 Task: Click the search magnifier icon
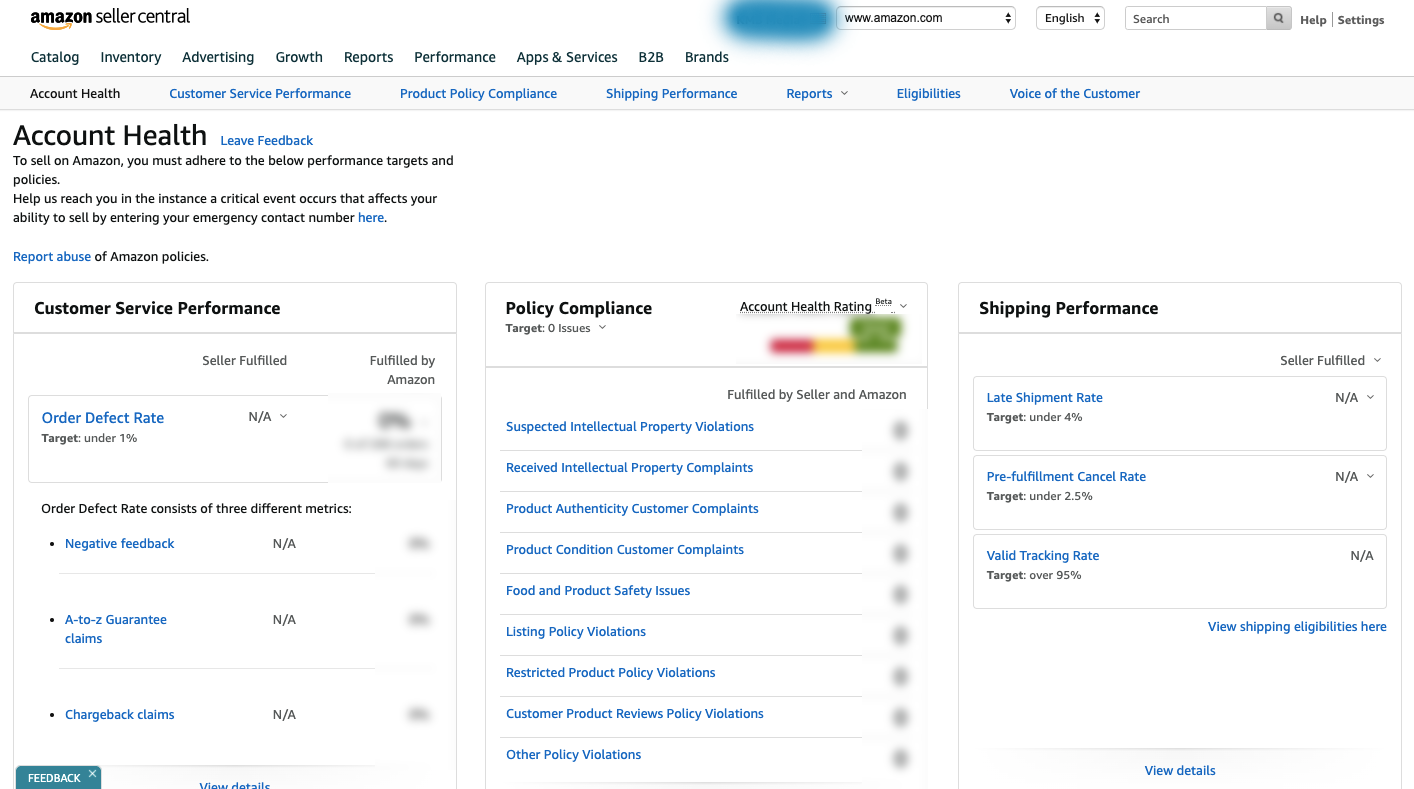point(1278,19)
